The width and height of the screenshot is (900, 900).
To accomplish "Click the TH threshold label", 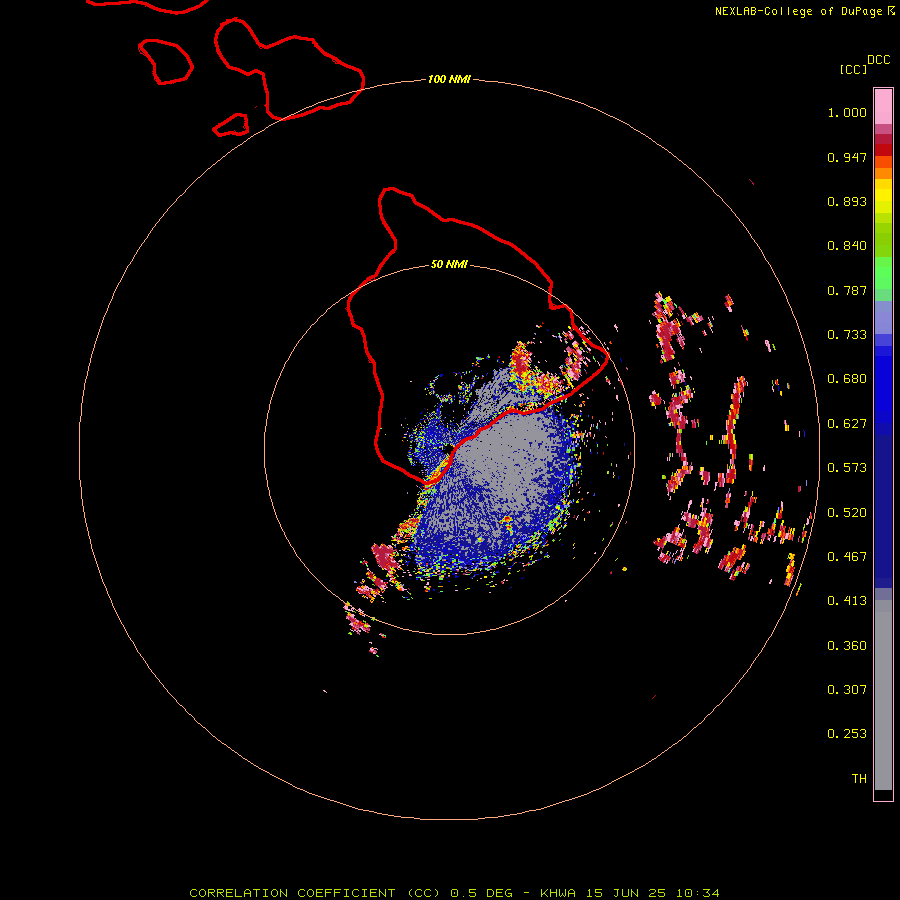I will coord(859,779).
